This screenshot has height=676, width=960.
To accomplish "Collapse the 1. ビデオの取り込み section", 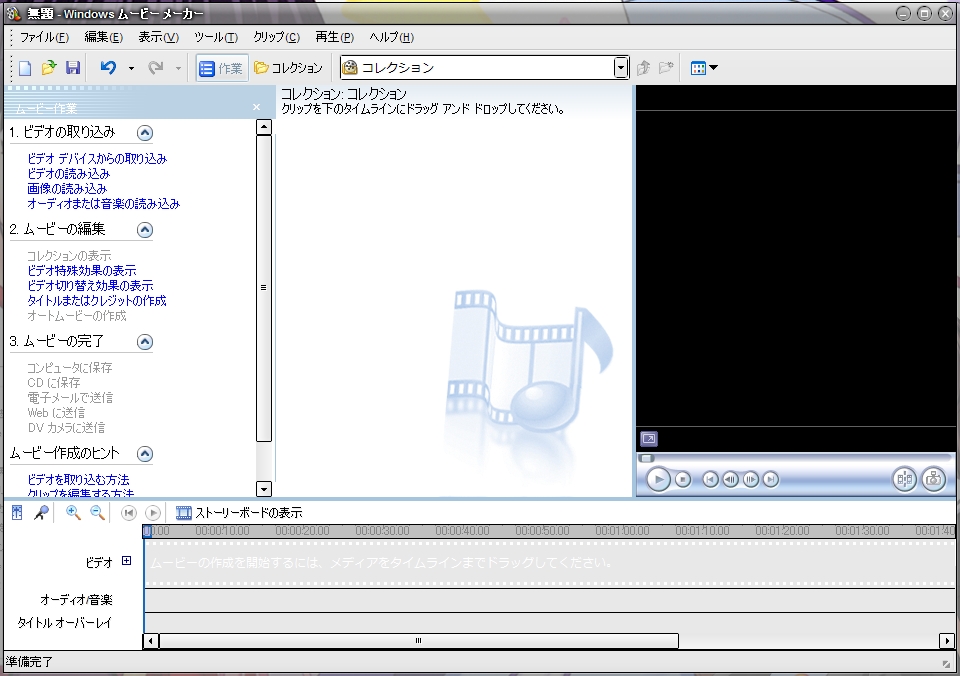I will coord(144,133).
